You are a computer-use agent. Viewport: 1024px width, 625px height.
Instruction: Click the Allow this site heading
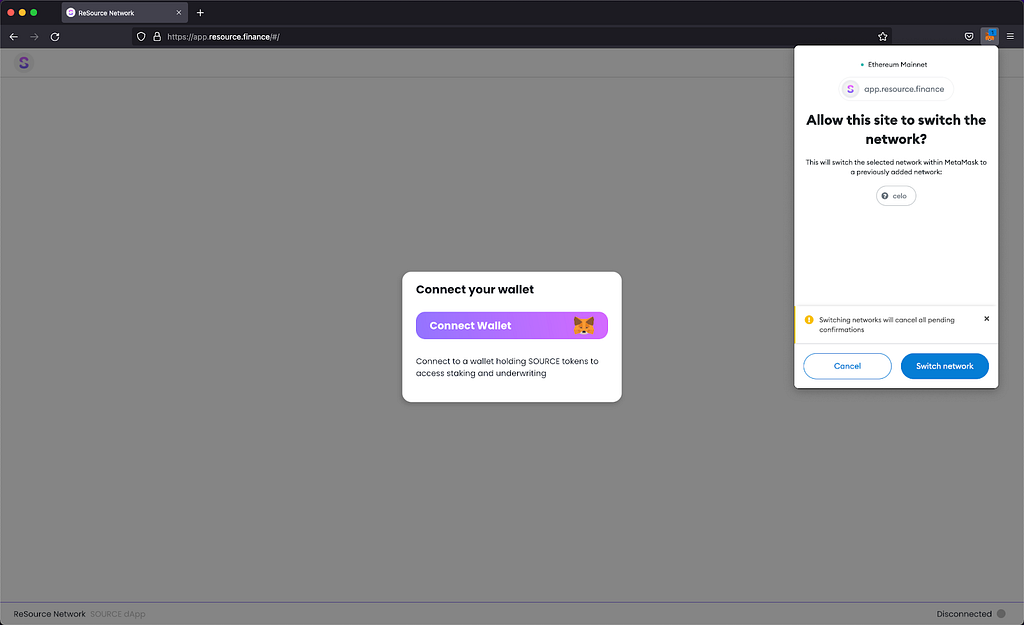[x=896, y=129]
